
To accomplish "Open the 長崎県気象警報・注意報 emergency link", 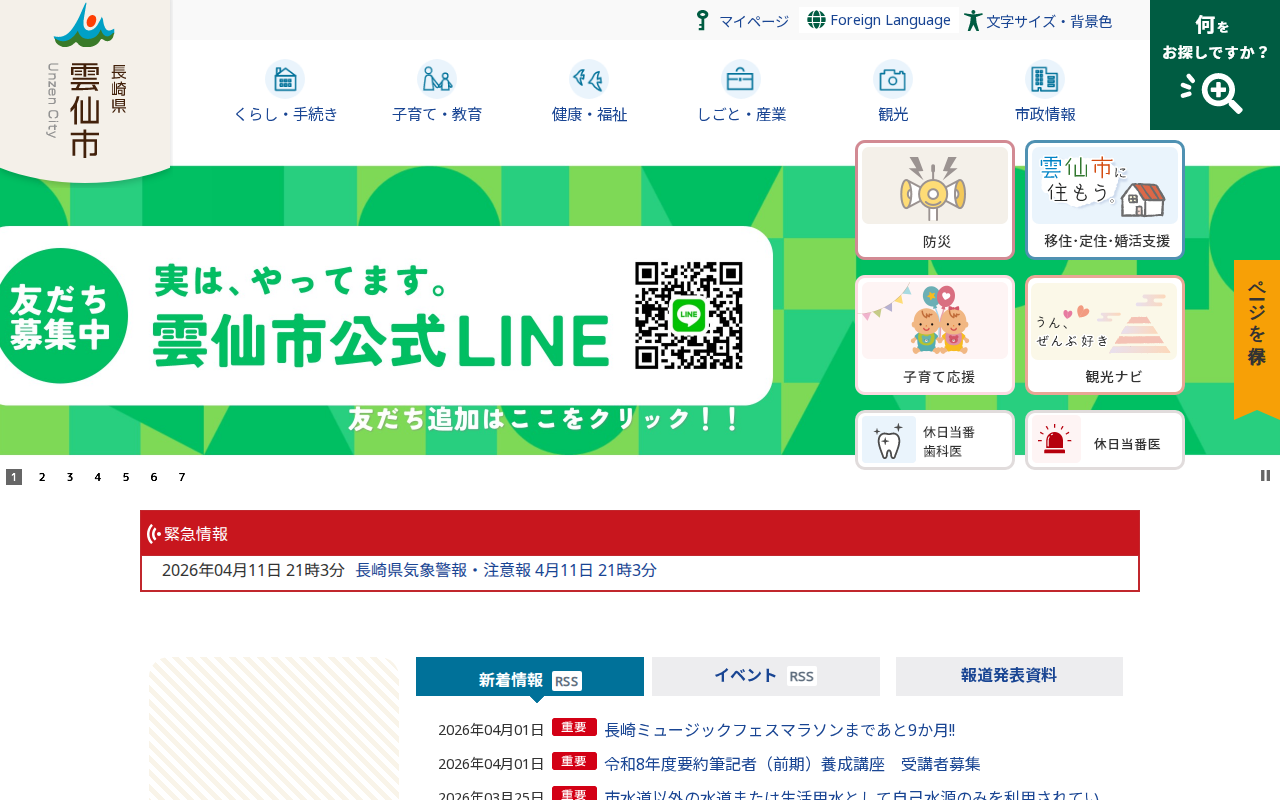I will 506,570.
